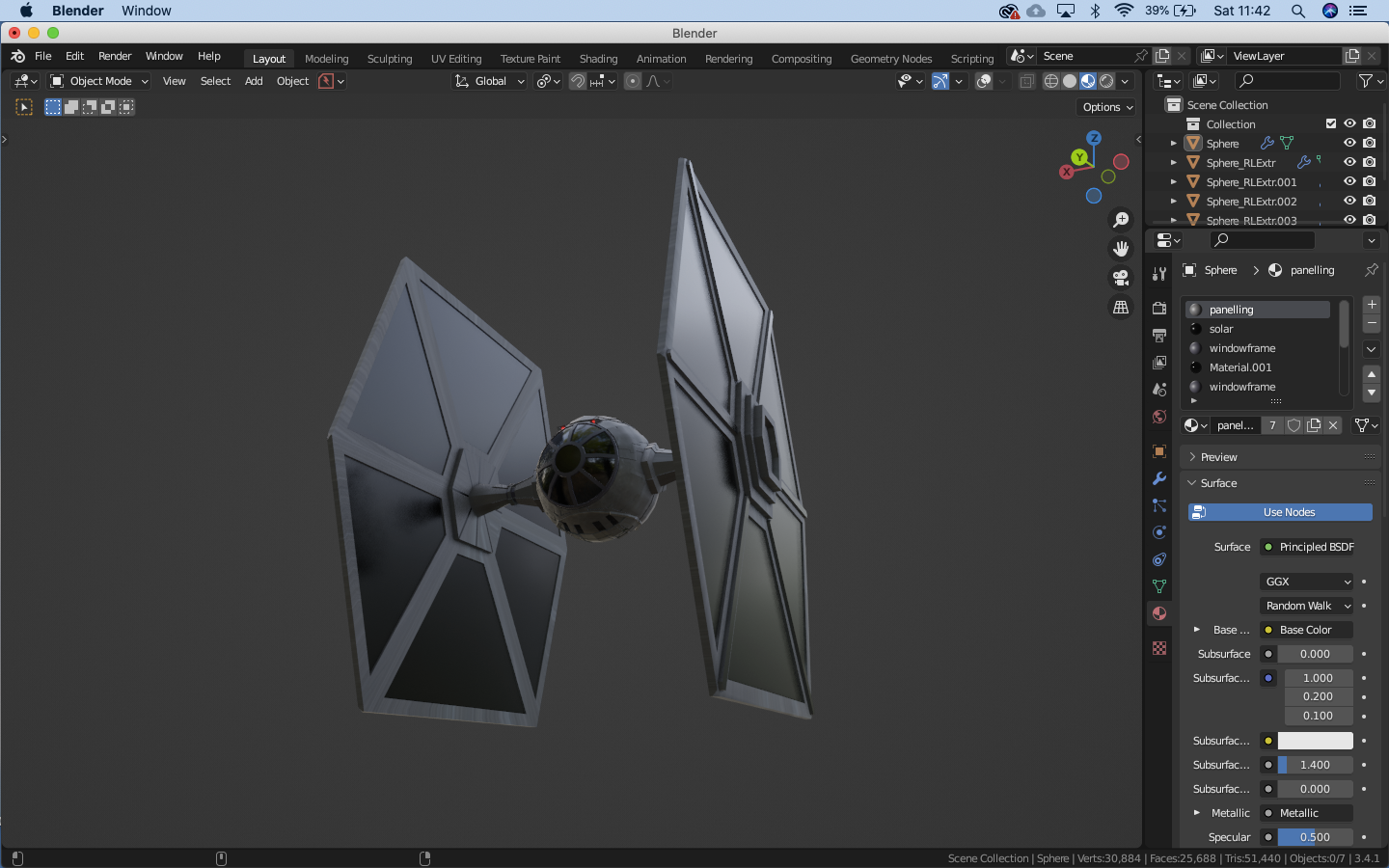The width and height of the screenshot is (1389, 868).
Task: Expand the Sphere tree item
Action: pyautogui.click(x=1173, y=143)
